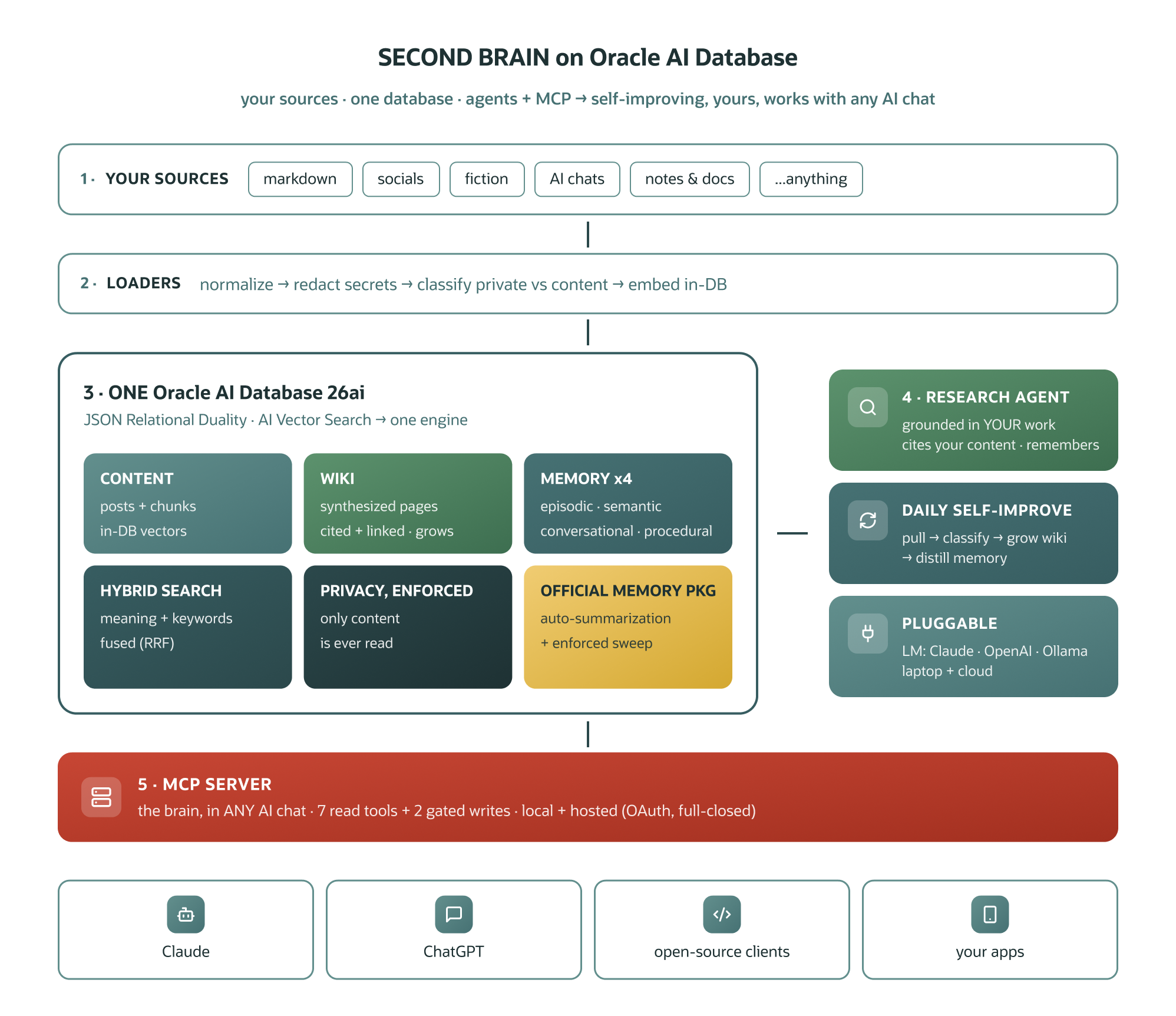The image size is (1176, 1016).
Task: Click 'only content' text
Action: click(x=360, y=618)
